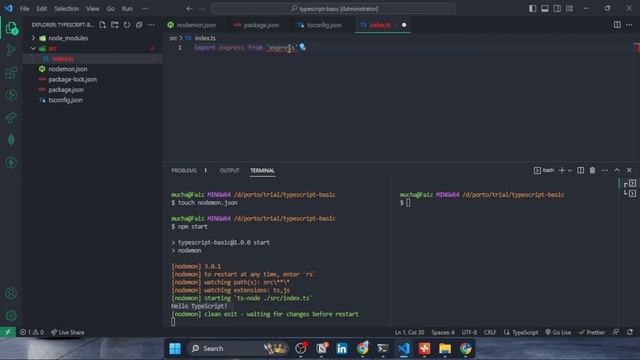Kill the terminal with trash icon
The width and height of the screenshot is (640, 360).
click(592, 170)
